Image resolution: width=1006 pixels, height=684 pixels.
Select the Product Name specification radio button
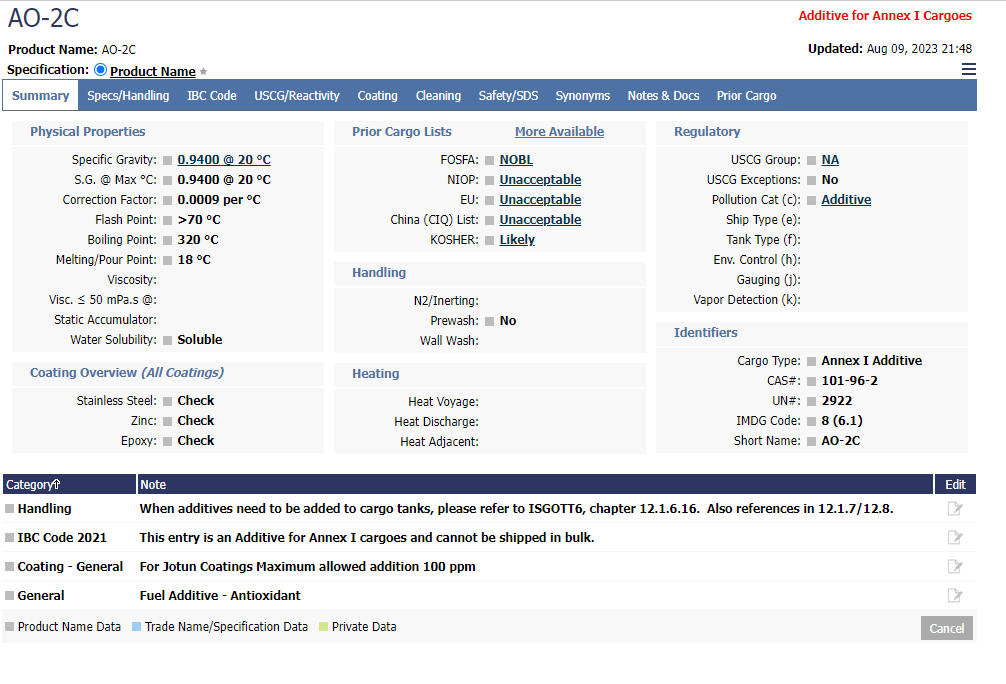[100, 70]
